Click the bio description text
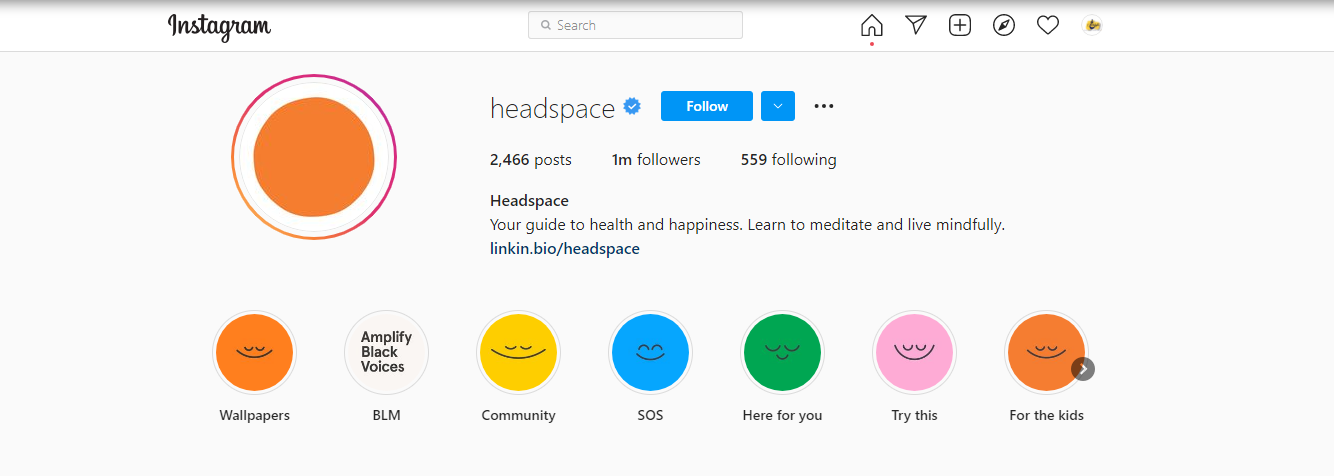Screen dimensions: 1334x476 [747, 225]
